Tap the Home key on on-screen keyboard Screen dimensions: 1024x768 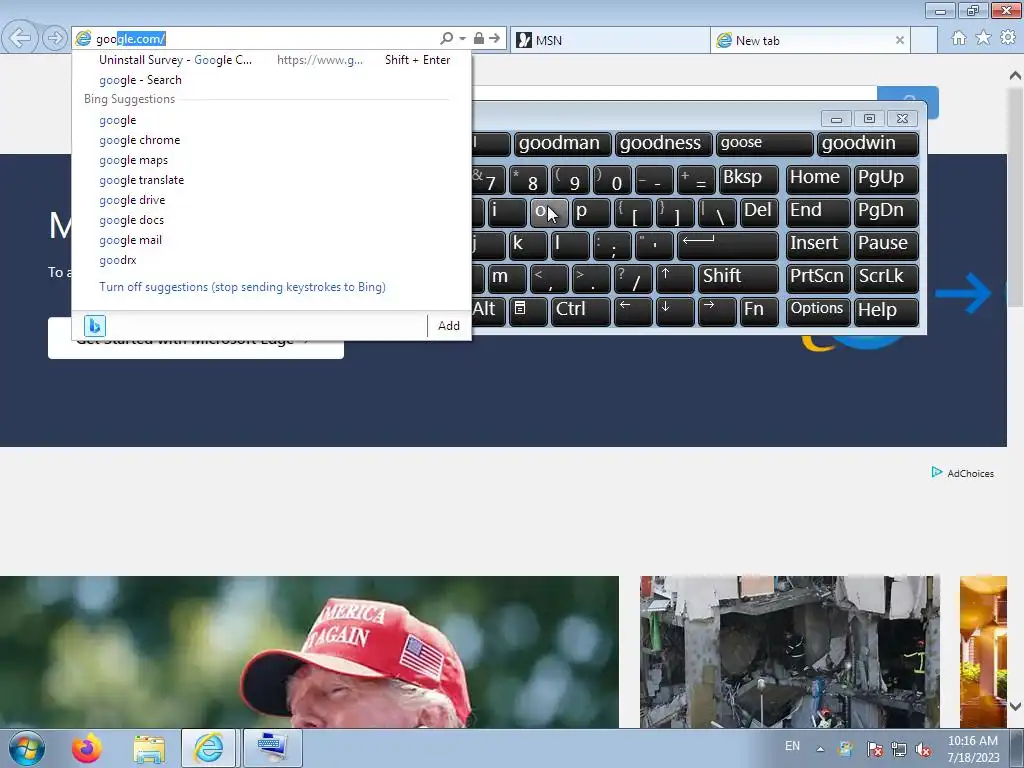tap(818, 179)
